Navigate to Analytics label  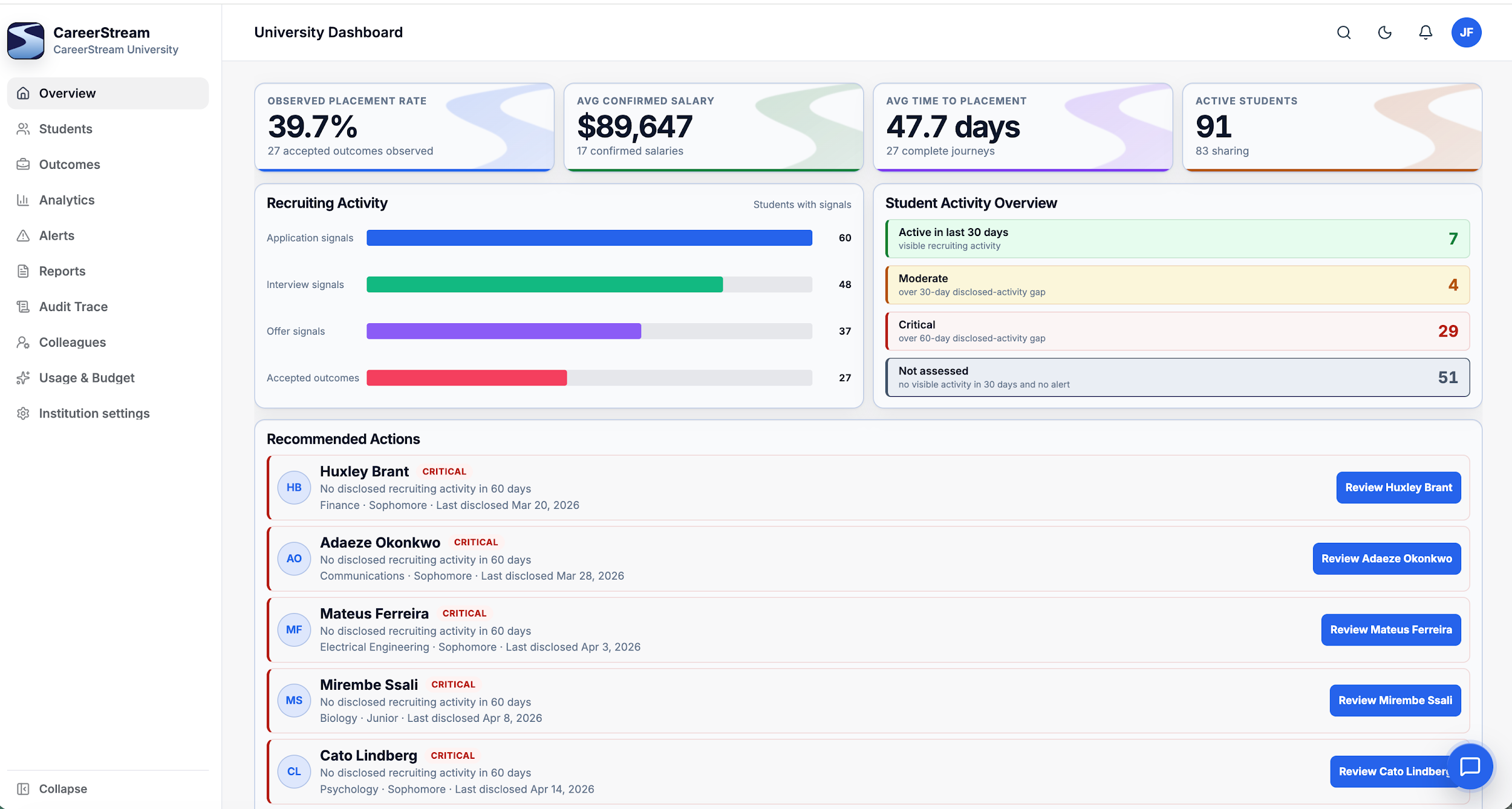[x=67, y=200]
